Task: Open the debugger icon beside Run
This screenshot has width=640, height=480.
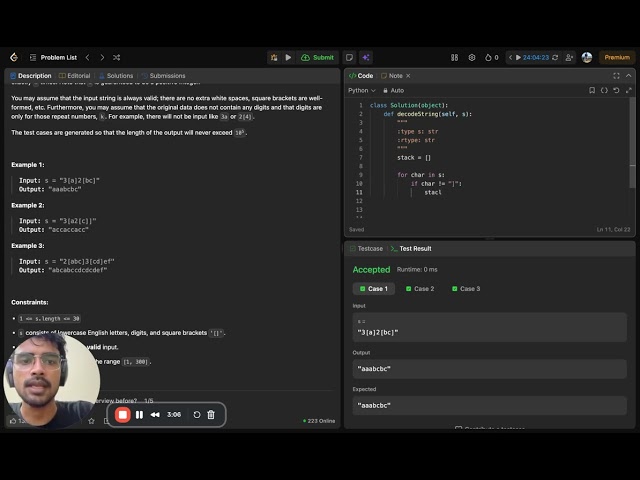Action: pos(274,58)
